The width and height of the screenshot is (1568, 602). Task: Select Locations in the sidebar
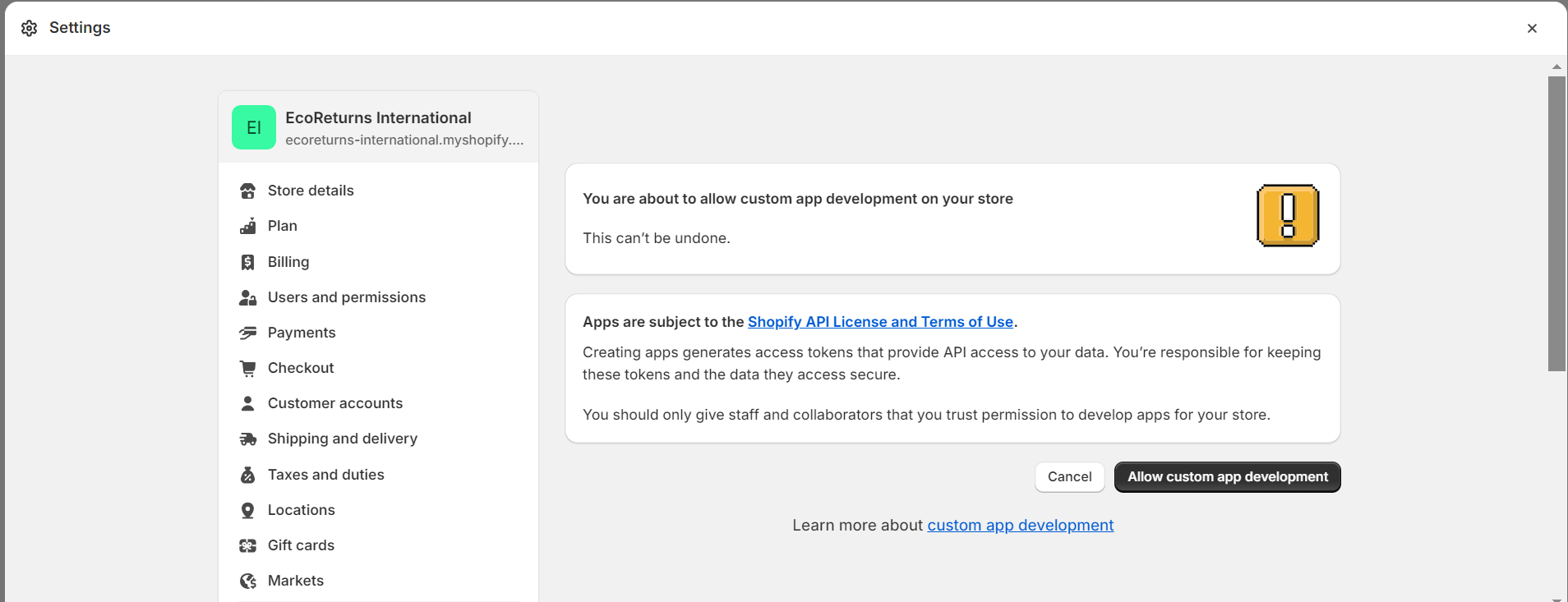coord(301,510)
